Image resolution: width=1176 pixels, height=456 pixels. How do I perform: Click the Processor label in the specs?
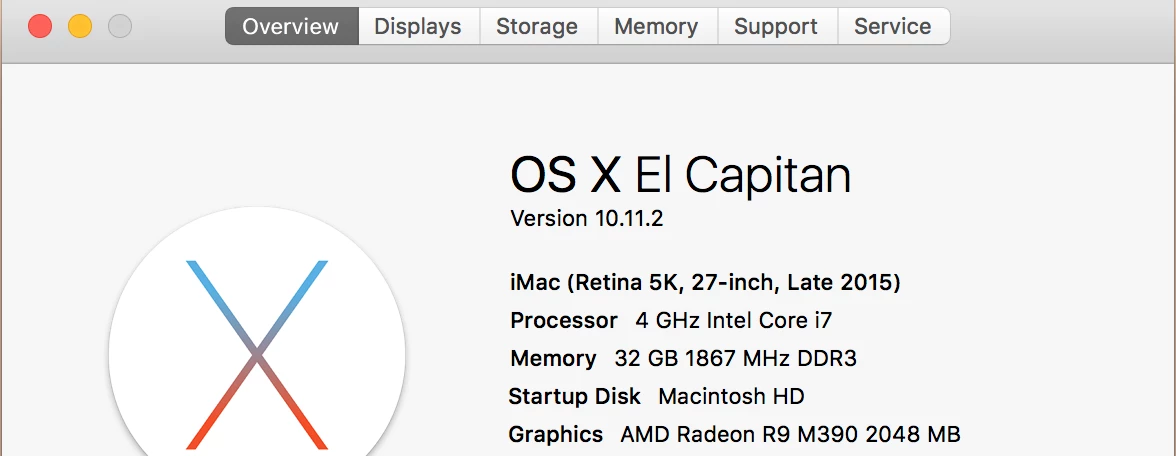(x=564, y=321)
